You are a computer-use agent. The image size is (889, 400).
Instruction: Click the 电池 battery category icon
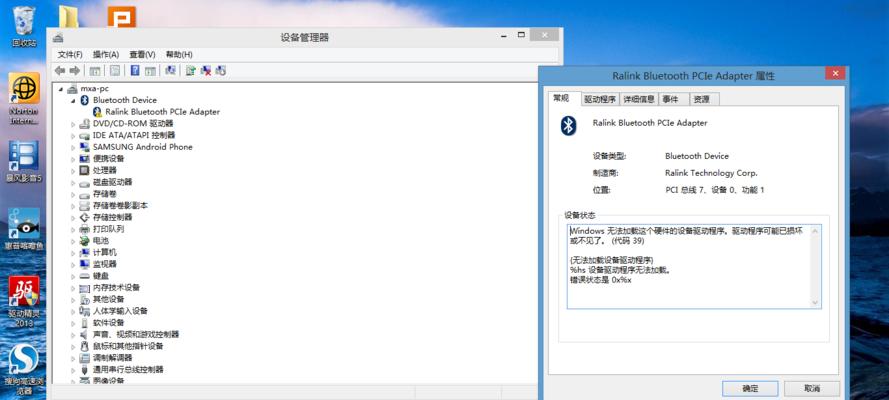(x=84, y=241)
